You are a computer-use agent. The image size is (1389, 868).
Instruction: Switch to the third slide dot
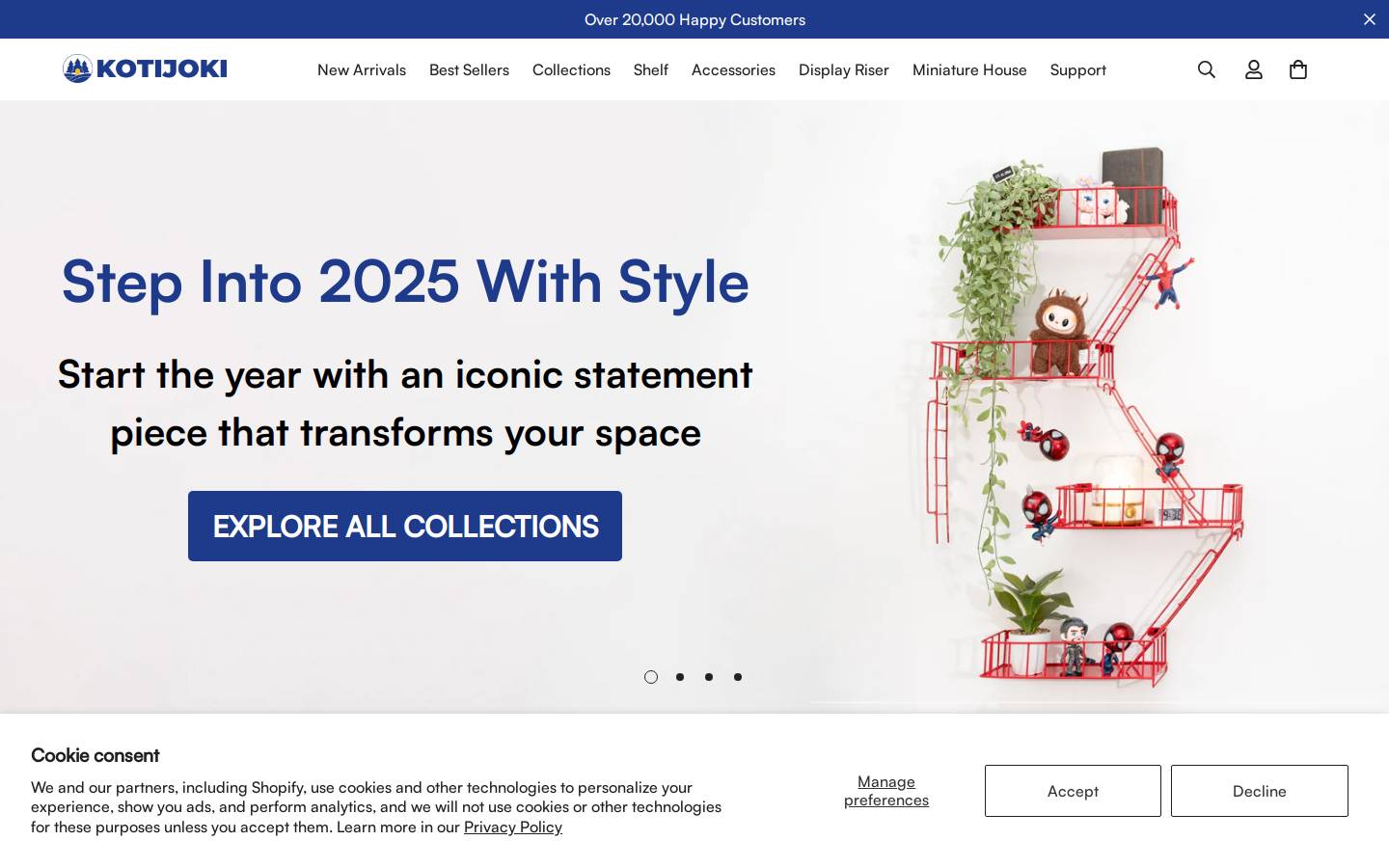pos(709,677)
